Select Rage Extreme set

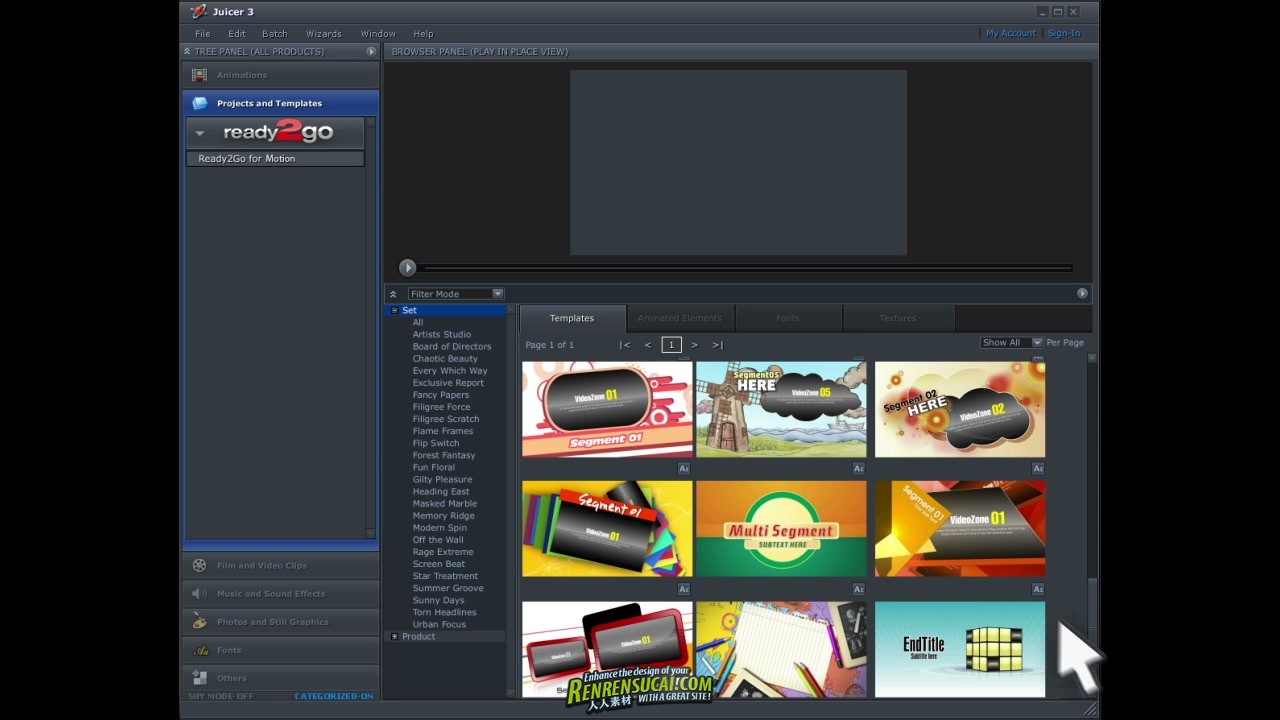coord(443,551)
